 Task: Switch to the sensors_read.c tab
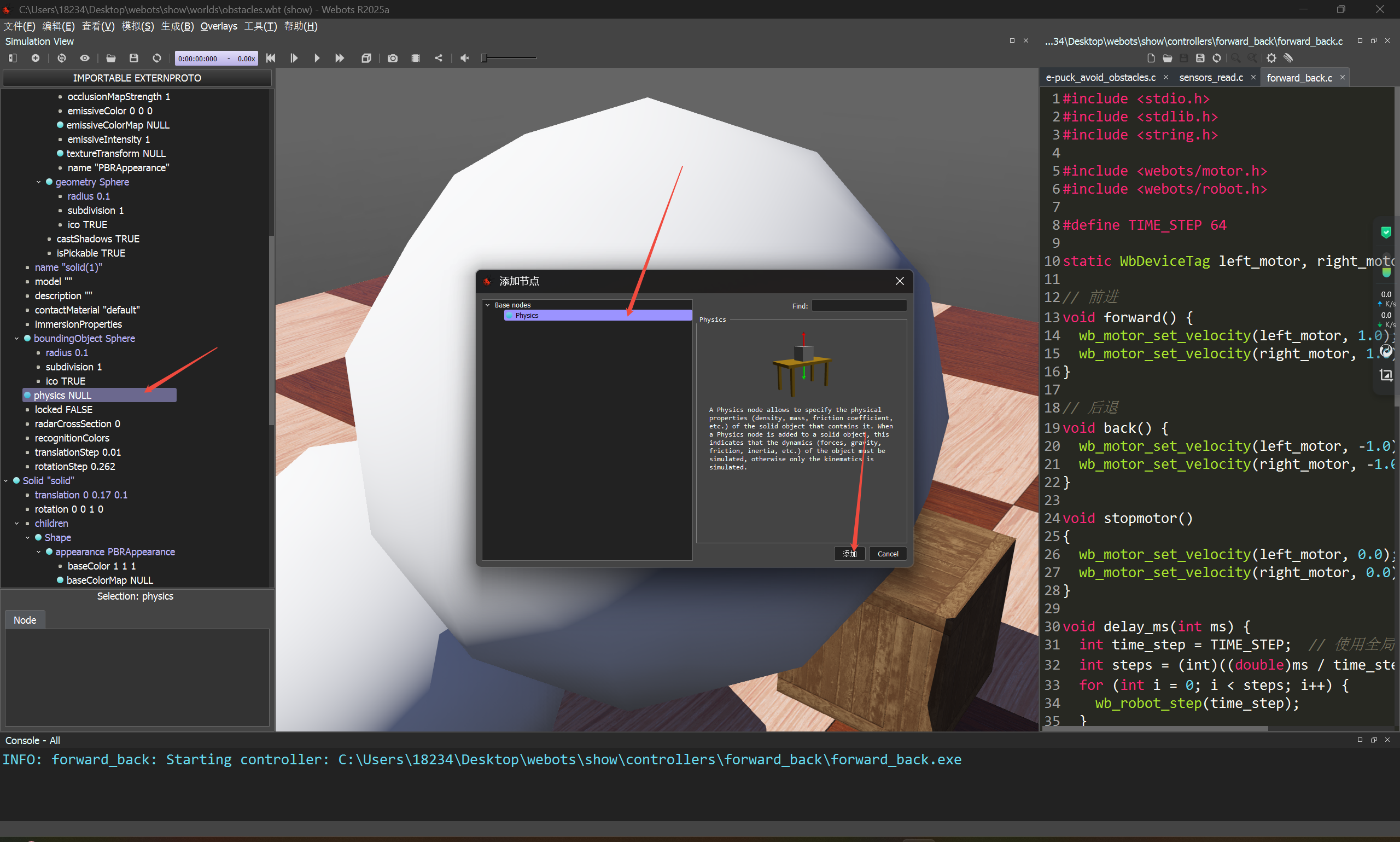click(x=1211, y=78)
